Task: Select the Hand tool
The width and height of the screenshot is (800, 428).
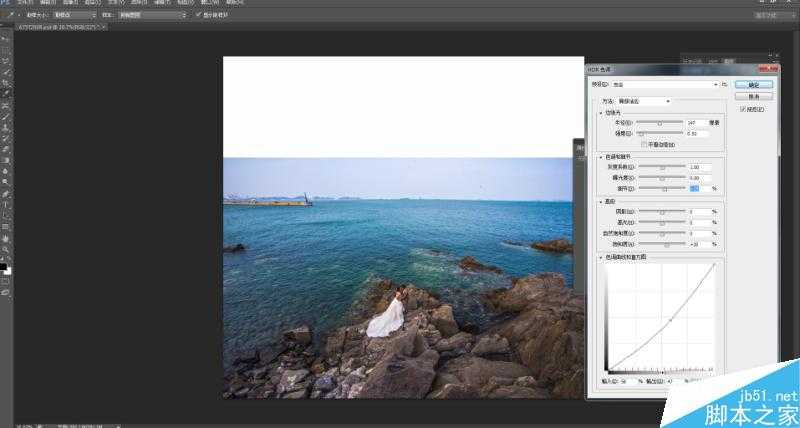Action: coord(6,238)
